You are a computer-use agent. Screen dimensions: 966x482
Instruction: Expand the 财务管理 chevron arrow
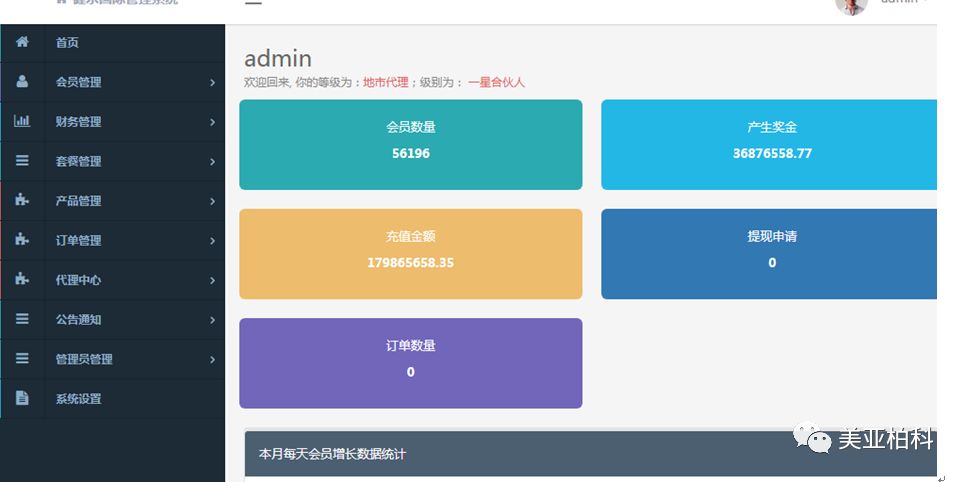[213, 122]
